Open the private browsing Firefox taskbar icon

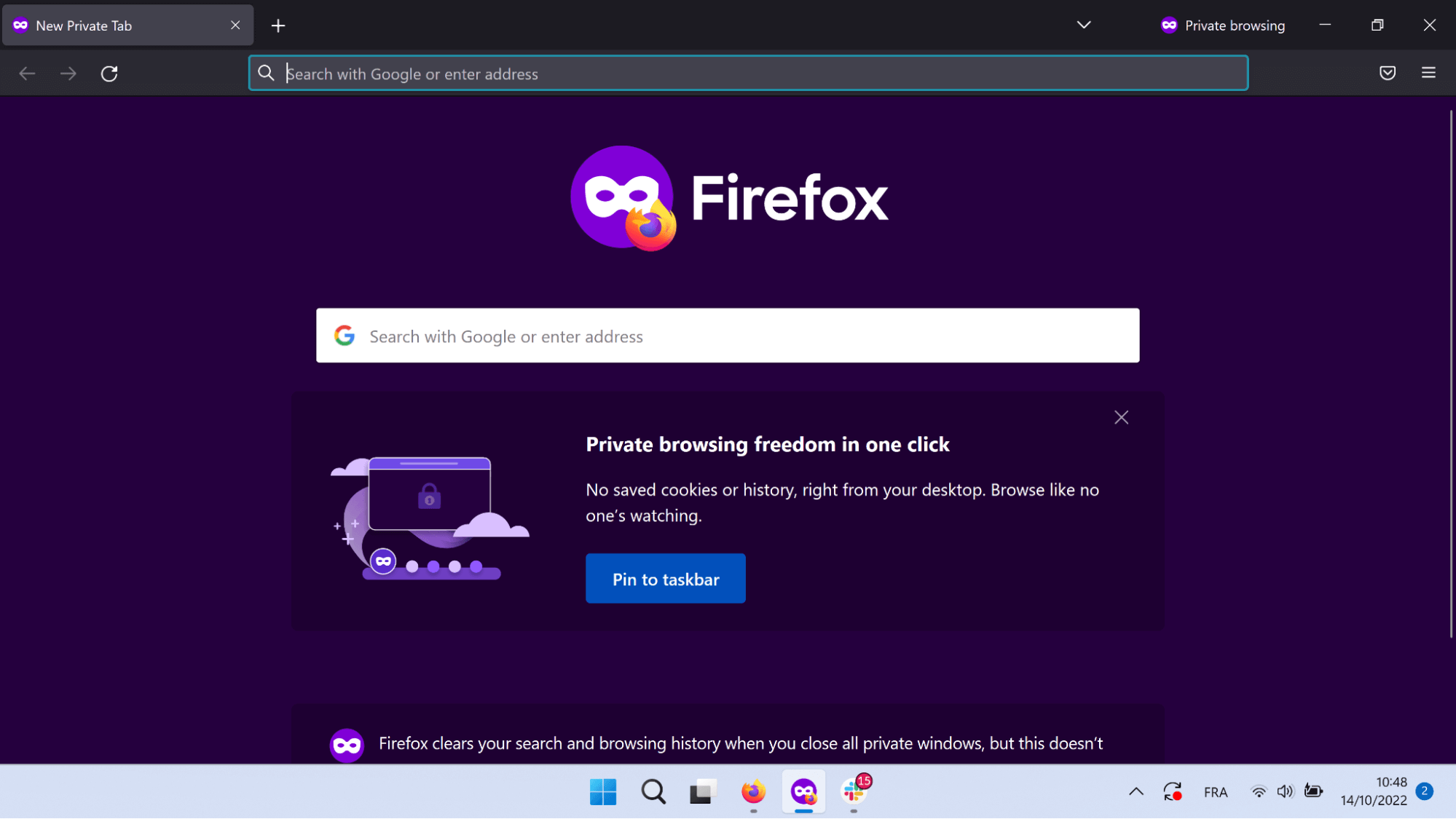point(806,792)
